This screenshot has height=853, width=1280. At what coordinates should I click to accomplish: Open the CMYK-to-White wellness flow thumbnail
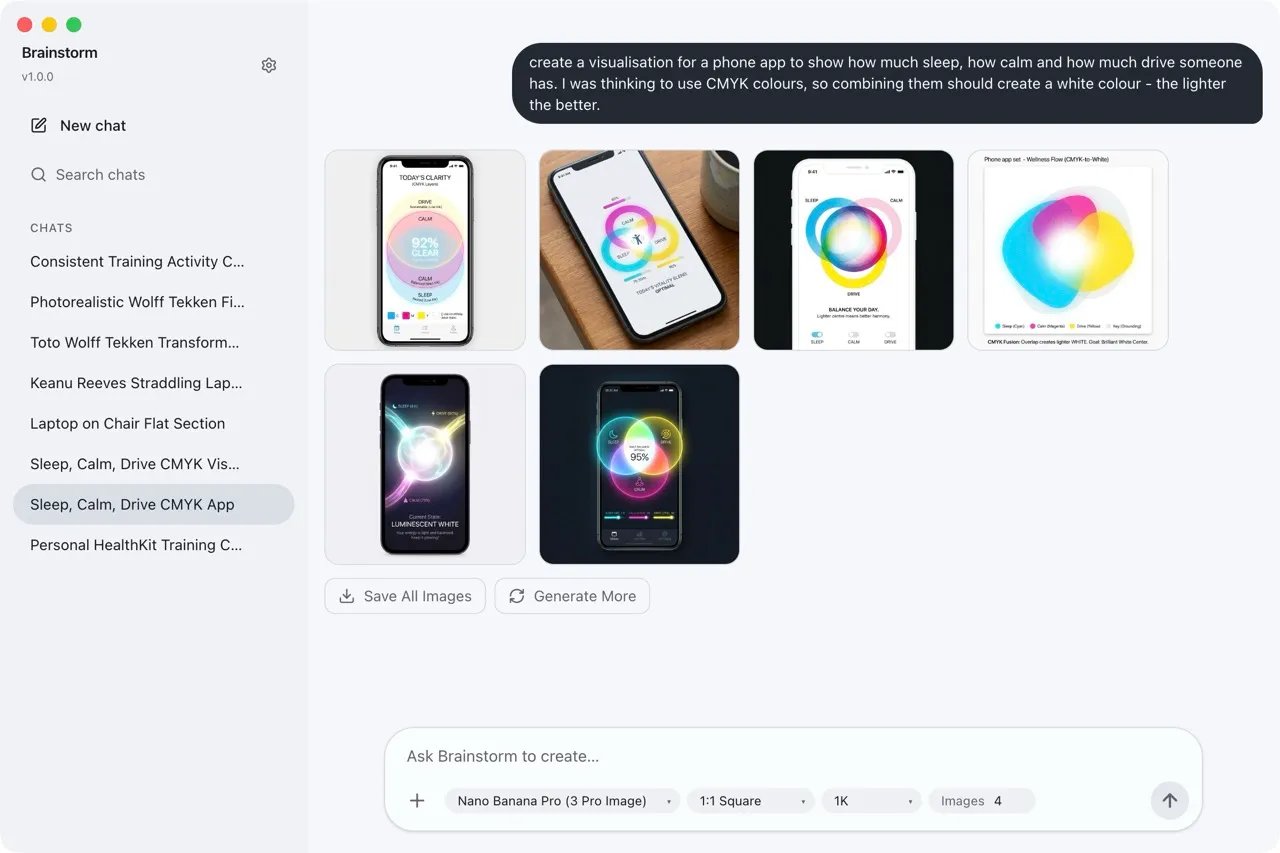tap(1068, 250)
